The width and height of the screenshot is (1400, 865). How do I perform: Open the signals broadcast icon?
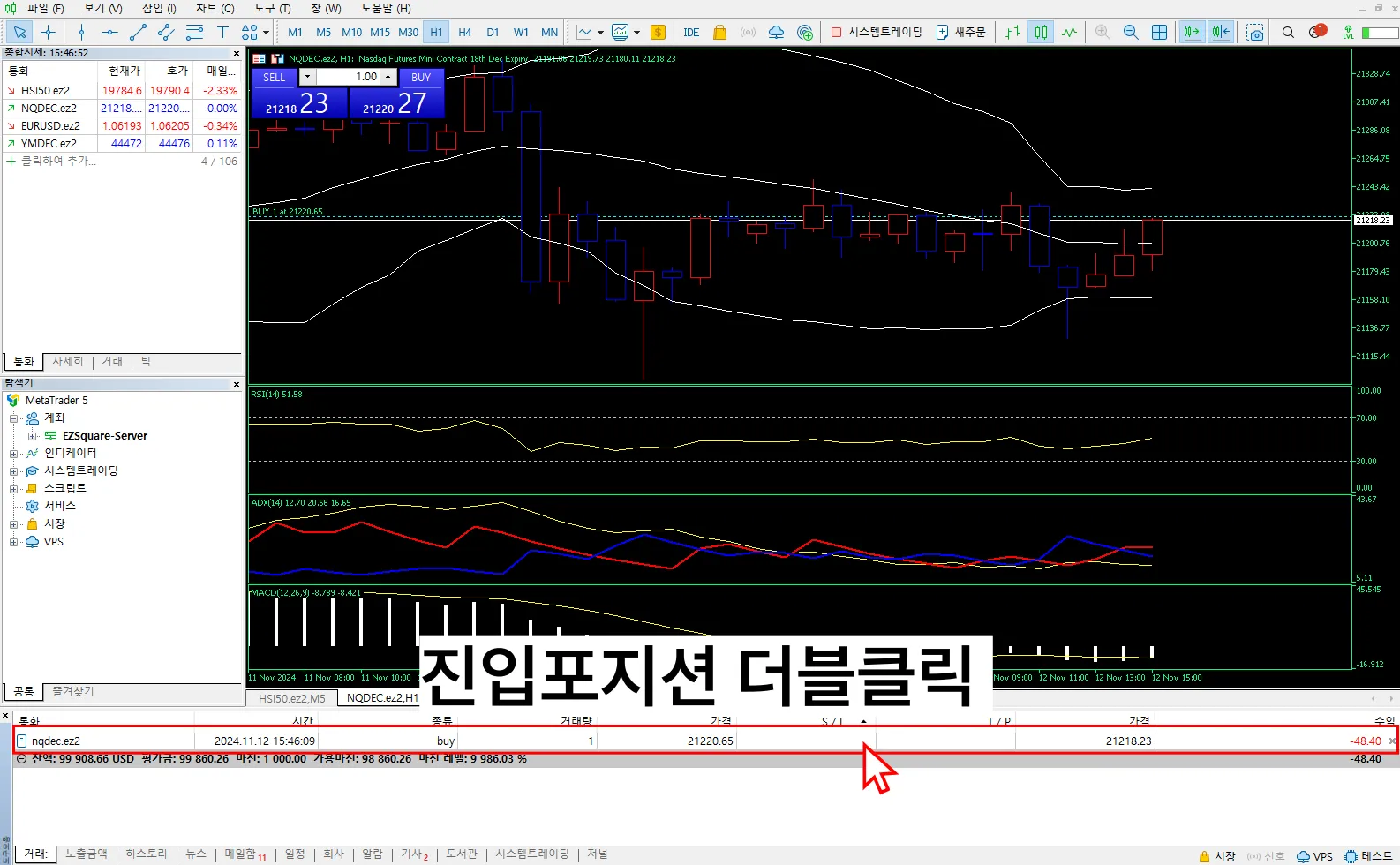[x=748, y=32]
